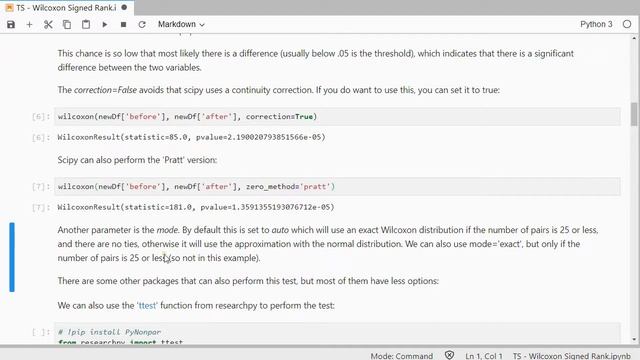Click the empty [ ]: prompt label

pyautogui.click(x=41, y=332)
